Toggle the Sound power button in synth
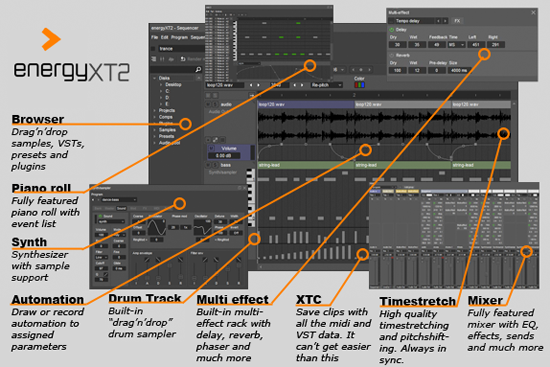 100,216
